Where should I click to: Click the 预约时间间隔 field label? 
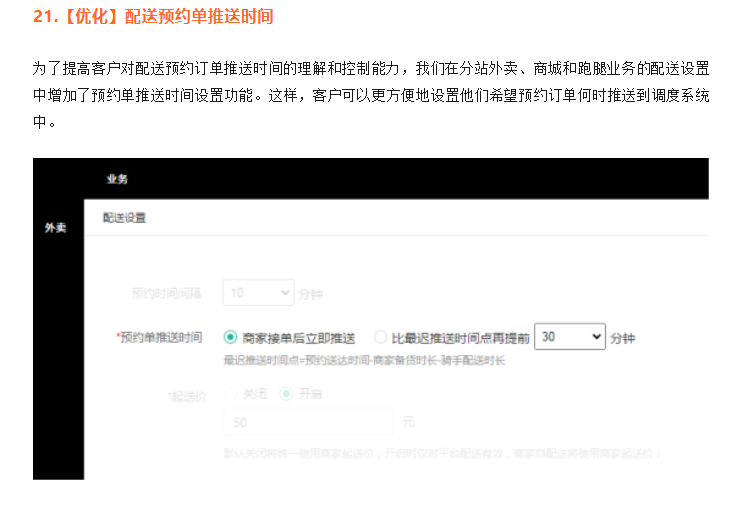coord(167,294)
